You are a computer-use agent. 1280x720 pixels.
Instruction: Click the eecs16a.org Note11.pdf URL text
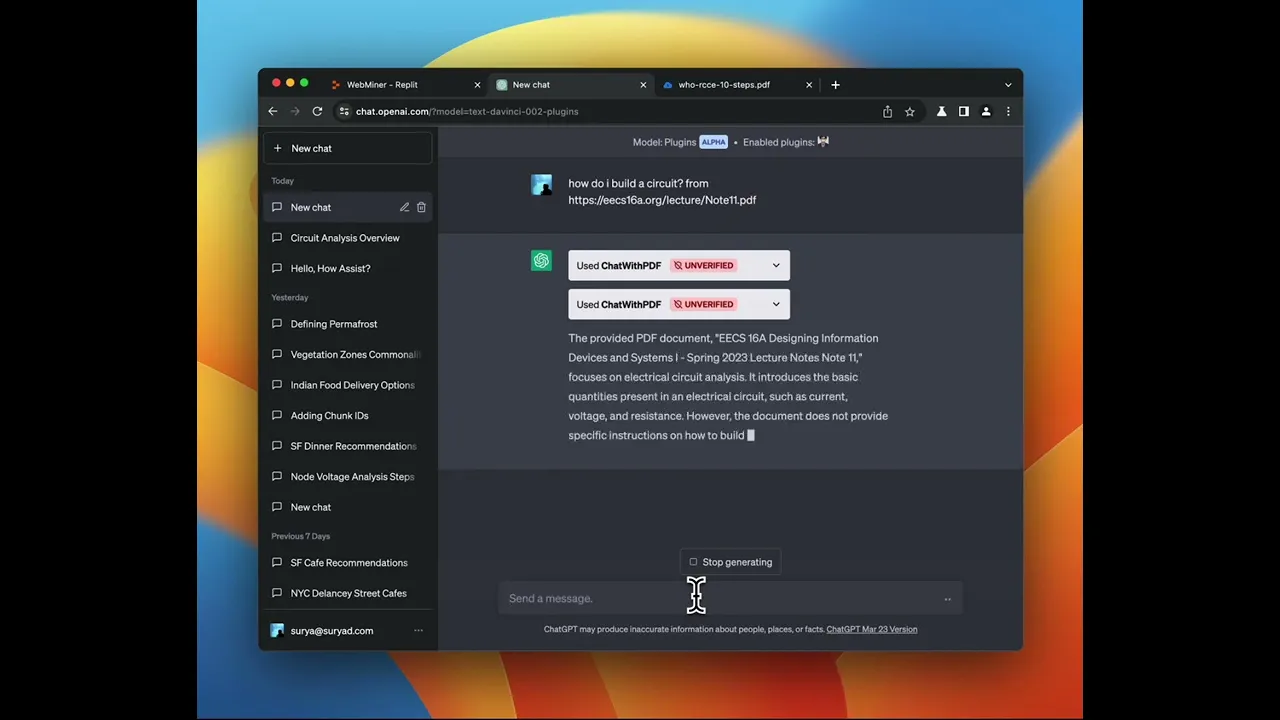coord(662,200)
